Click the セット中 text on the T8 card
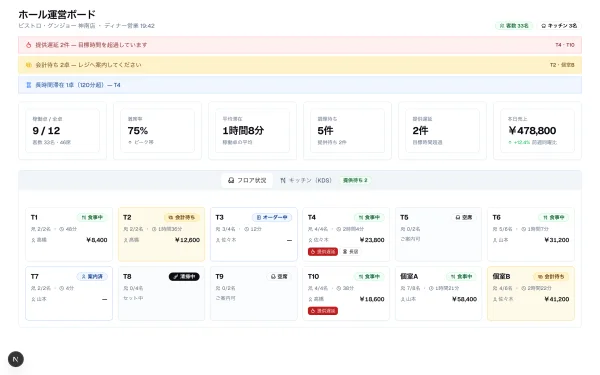Screen dimensions: 600x375 (x=133, y=298)
